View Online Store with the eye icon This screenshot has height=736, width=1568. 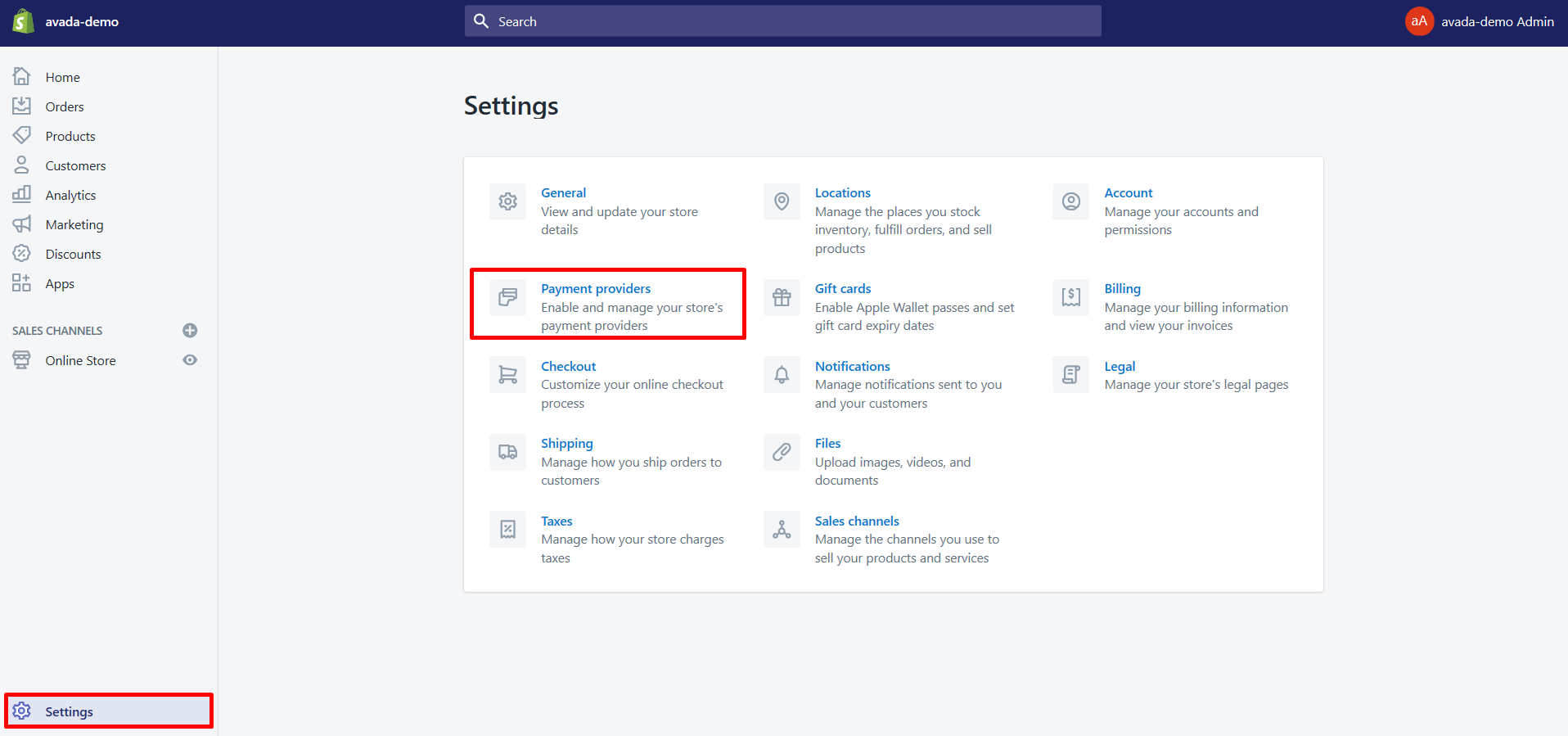[x=190, y=360]
